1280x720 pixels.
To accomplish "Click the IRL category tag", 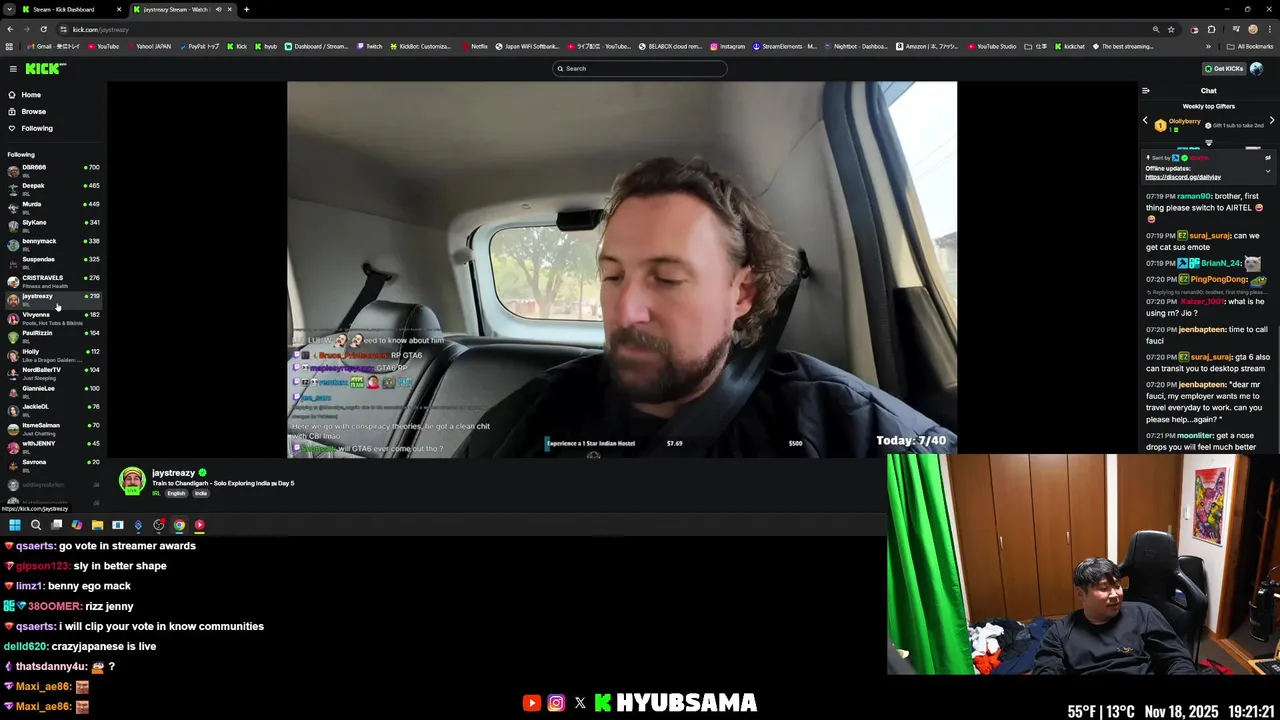I will click(x=156, y=494).
